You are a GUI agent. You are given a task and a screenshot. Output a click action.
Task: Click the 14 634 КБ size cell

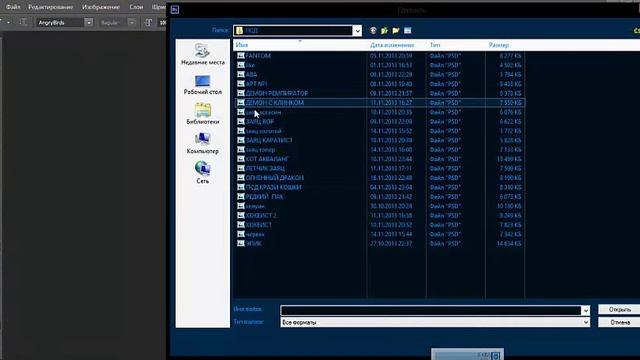pos(510,243)
